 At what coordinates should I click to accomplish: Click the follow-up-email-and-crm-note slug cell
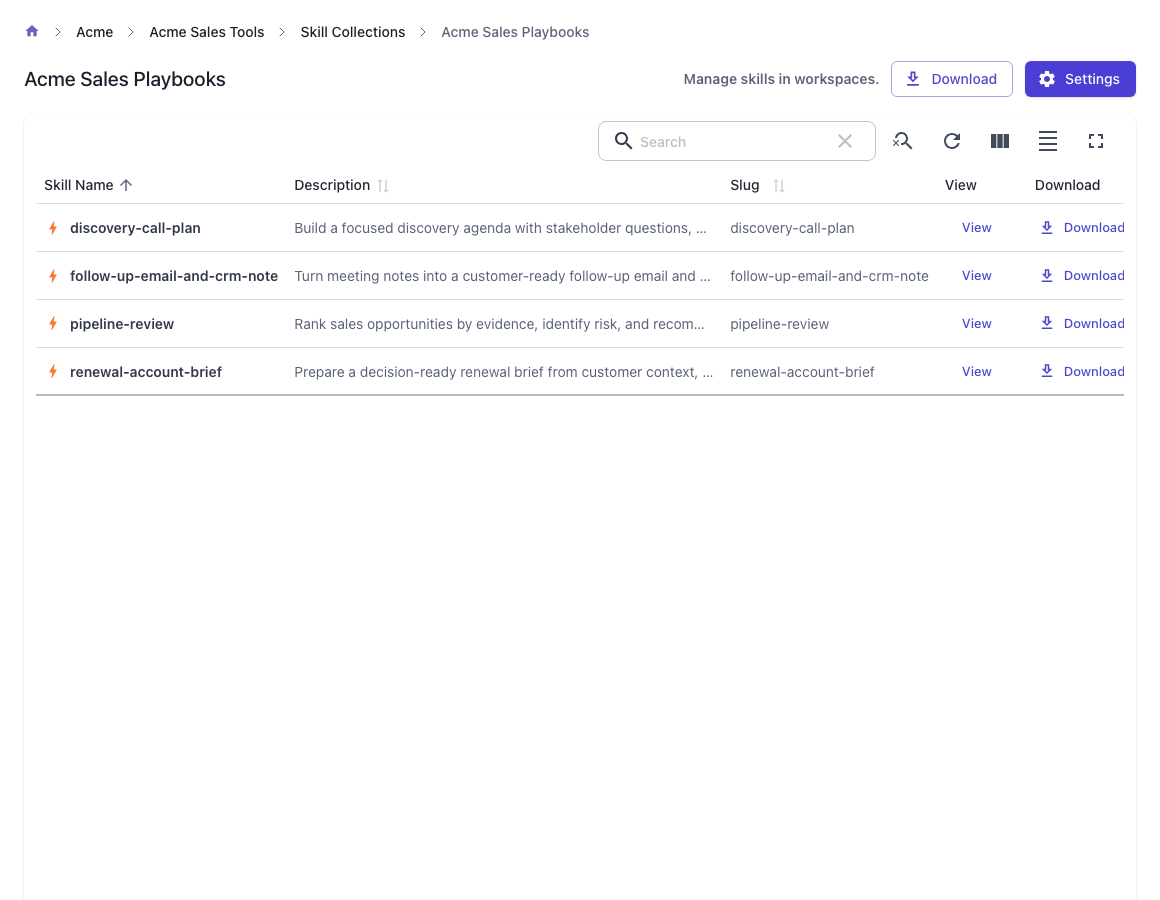pyautogui.click(x=829, y=276)
